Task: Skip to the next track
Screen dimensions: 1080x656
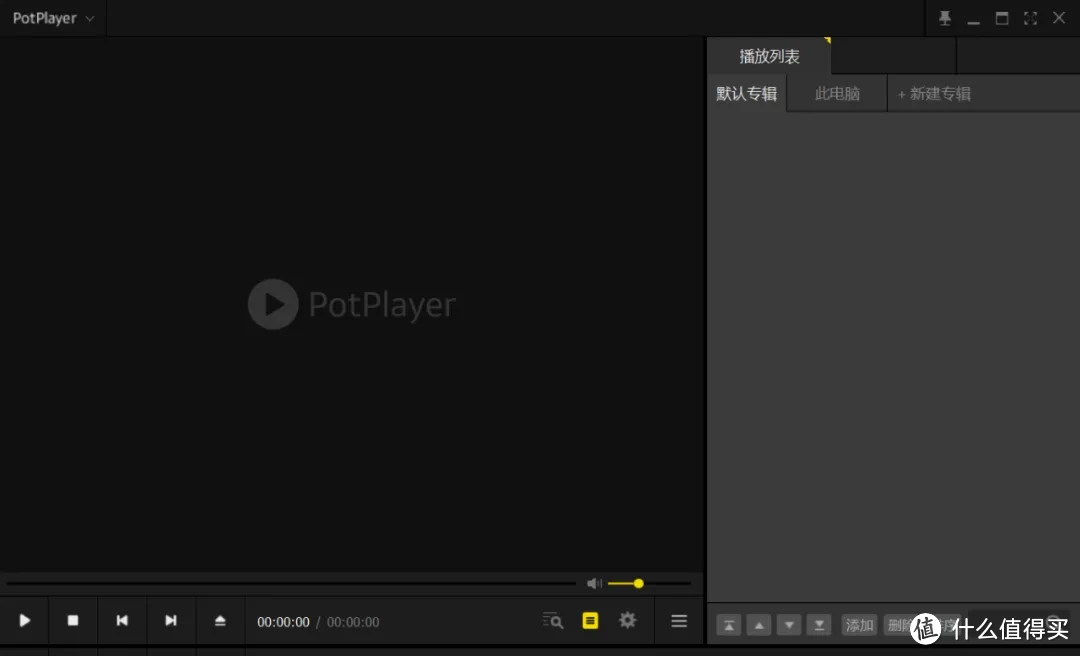Action: pyautogui.click(x=171, y=621)
